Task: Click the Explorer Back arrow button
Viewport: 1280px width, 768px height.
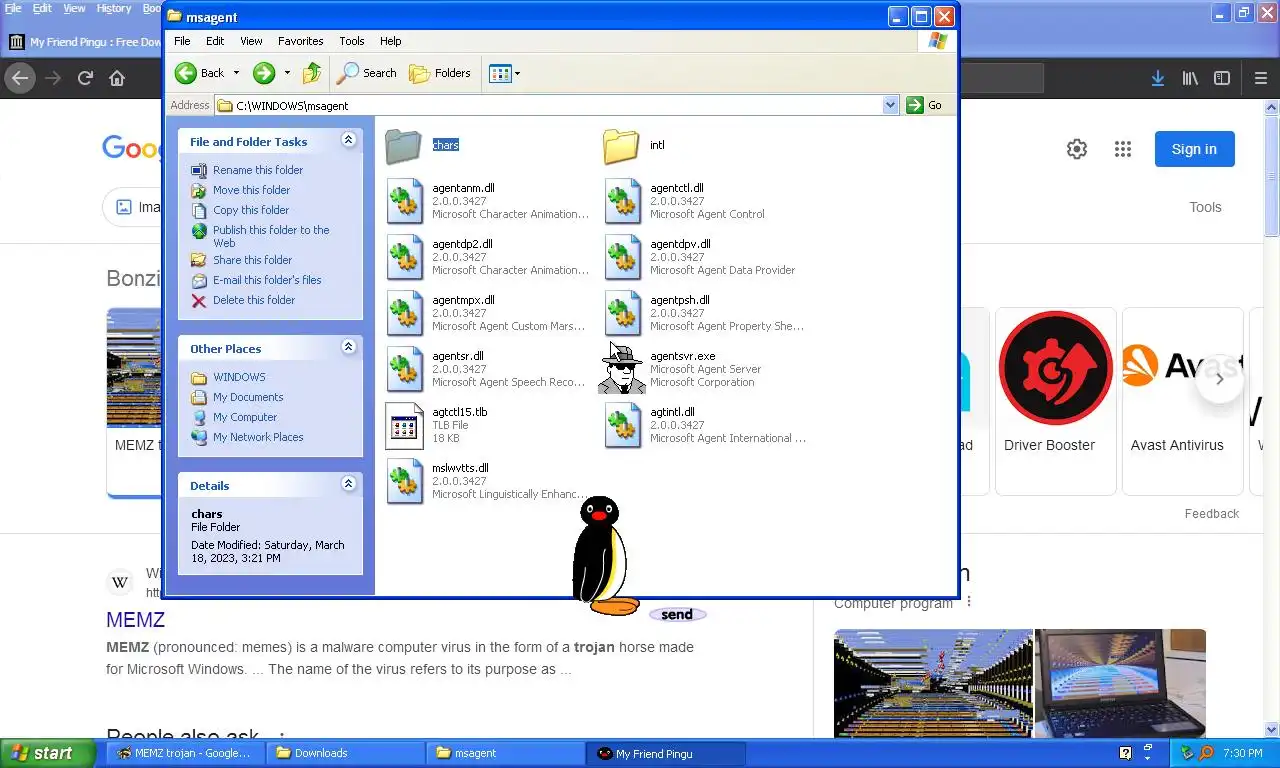Action: pyautogui.click(x=200, y=73)
